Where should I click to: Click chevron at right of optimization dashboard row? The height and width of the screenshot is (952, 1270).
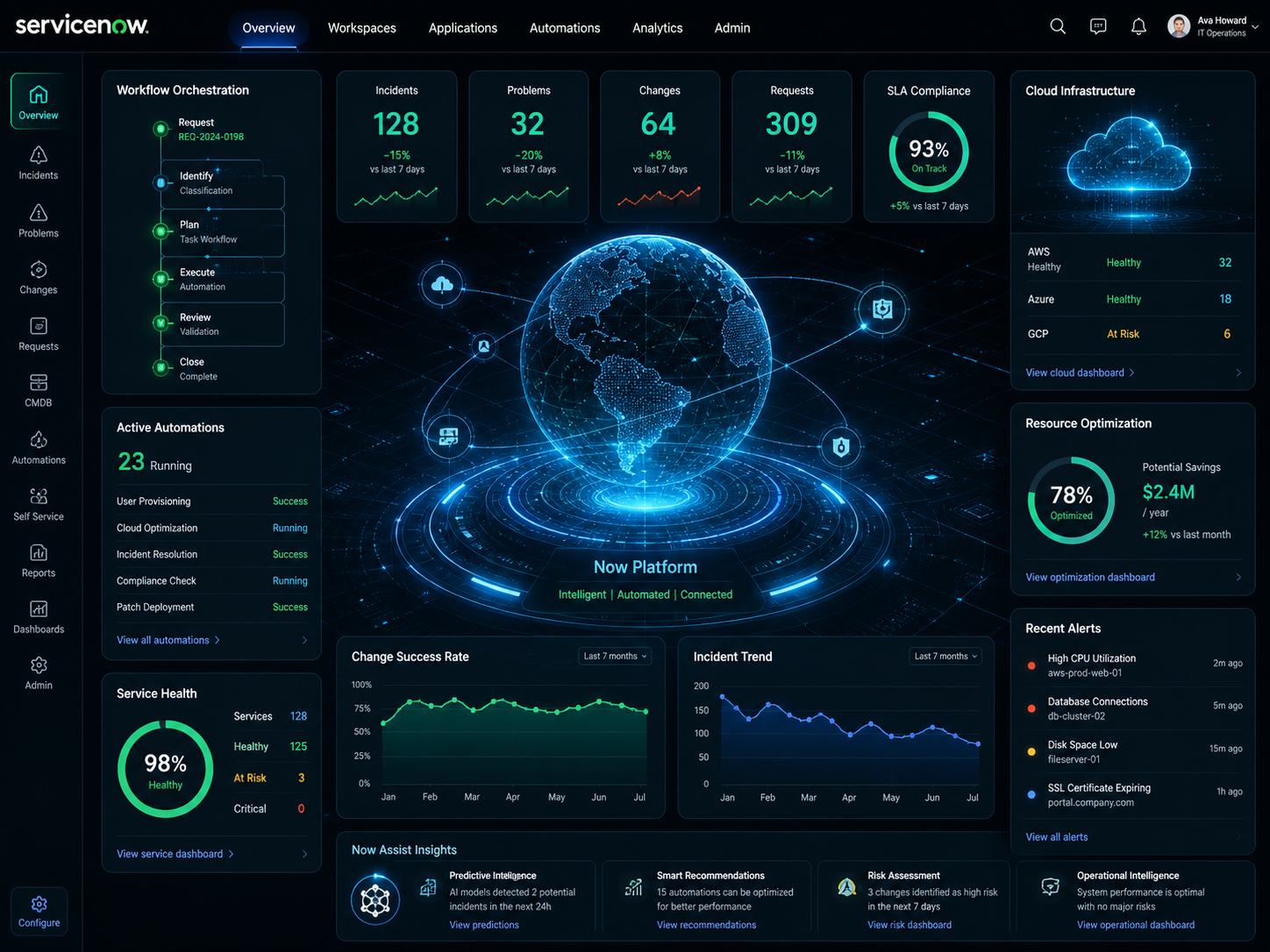(x=1238, y=577)
